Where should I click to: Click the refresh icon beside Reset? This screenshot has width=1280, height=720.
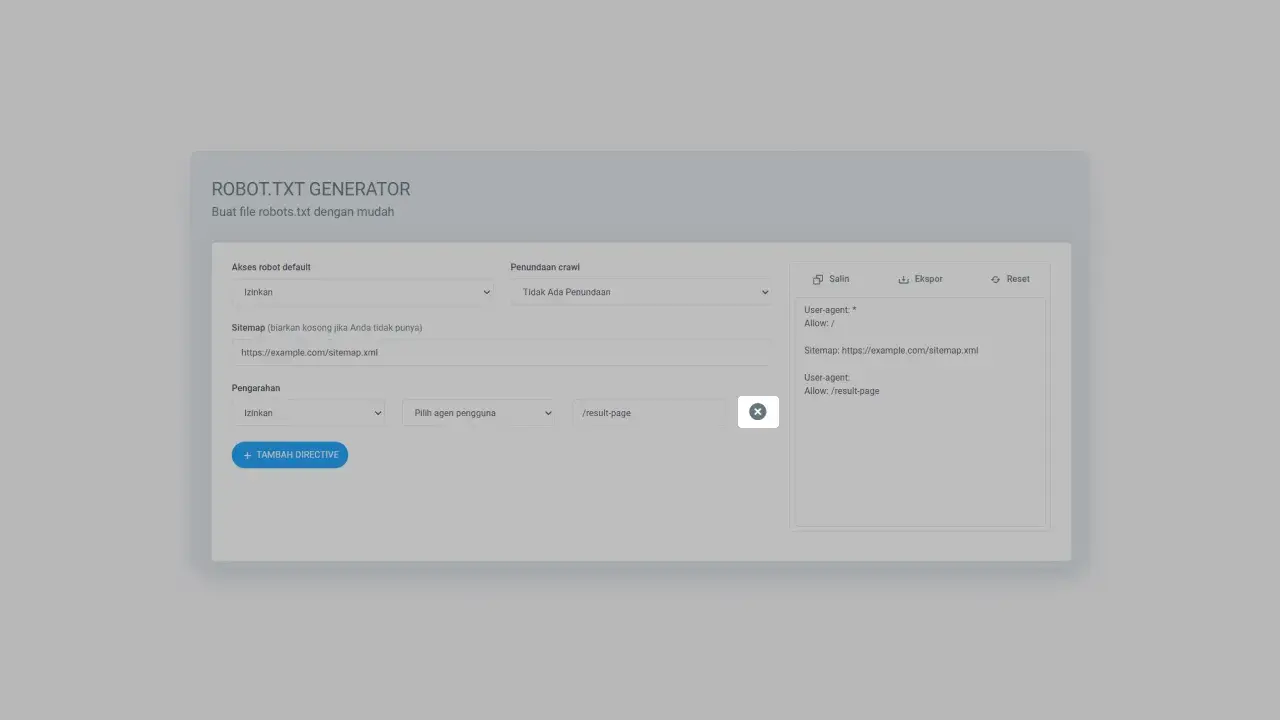click(995, 280)
